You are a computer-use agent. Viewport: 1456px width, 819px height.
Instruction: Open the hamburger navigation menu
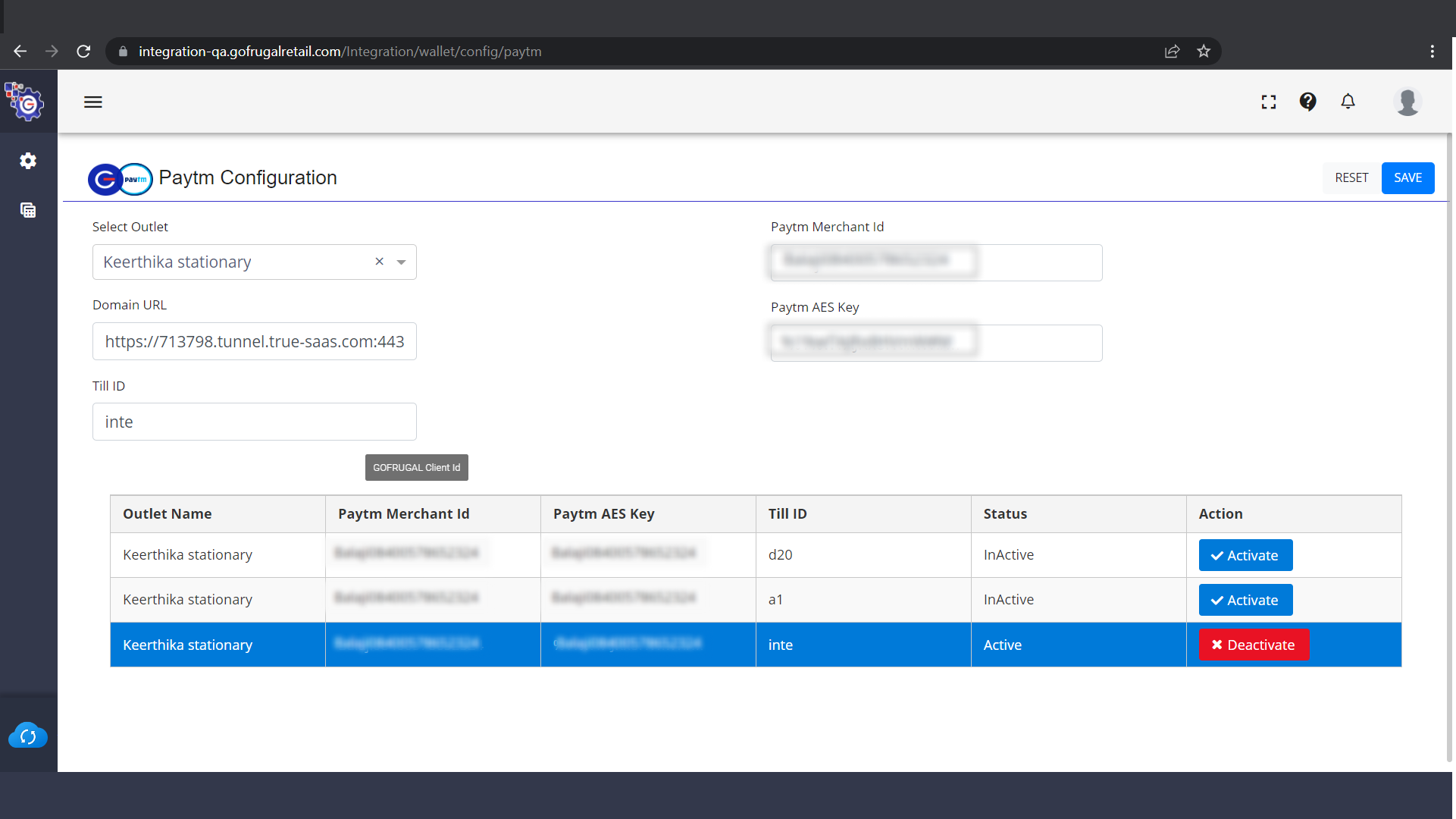click(x=92, y=102)
